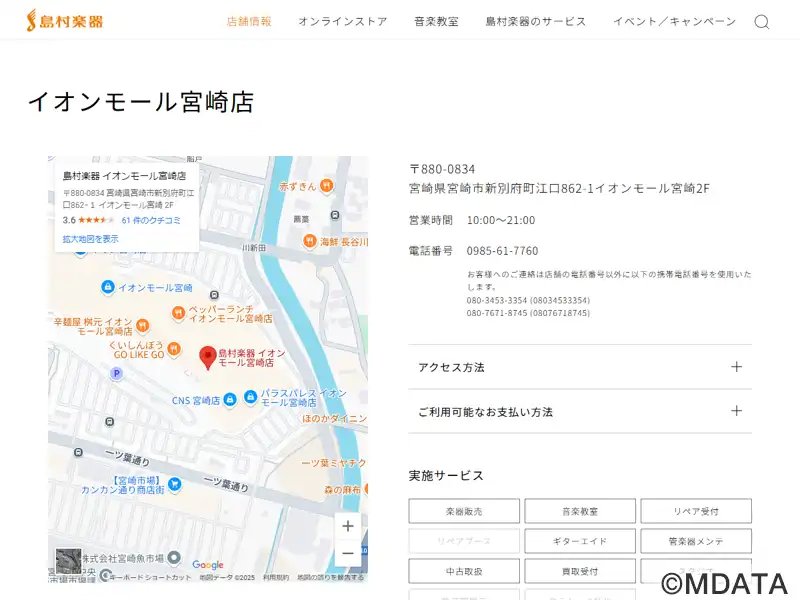Click the 島村楽器 logo in the header
This screenshot has width=800, height=600.
coord(65,21)
